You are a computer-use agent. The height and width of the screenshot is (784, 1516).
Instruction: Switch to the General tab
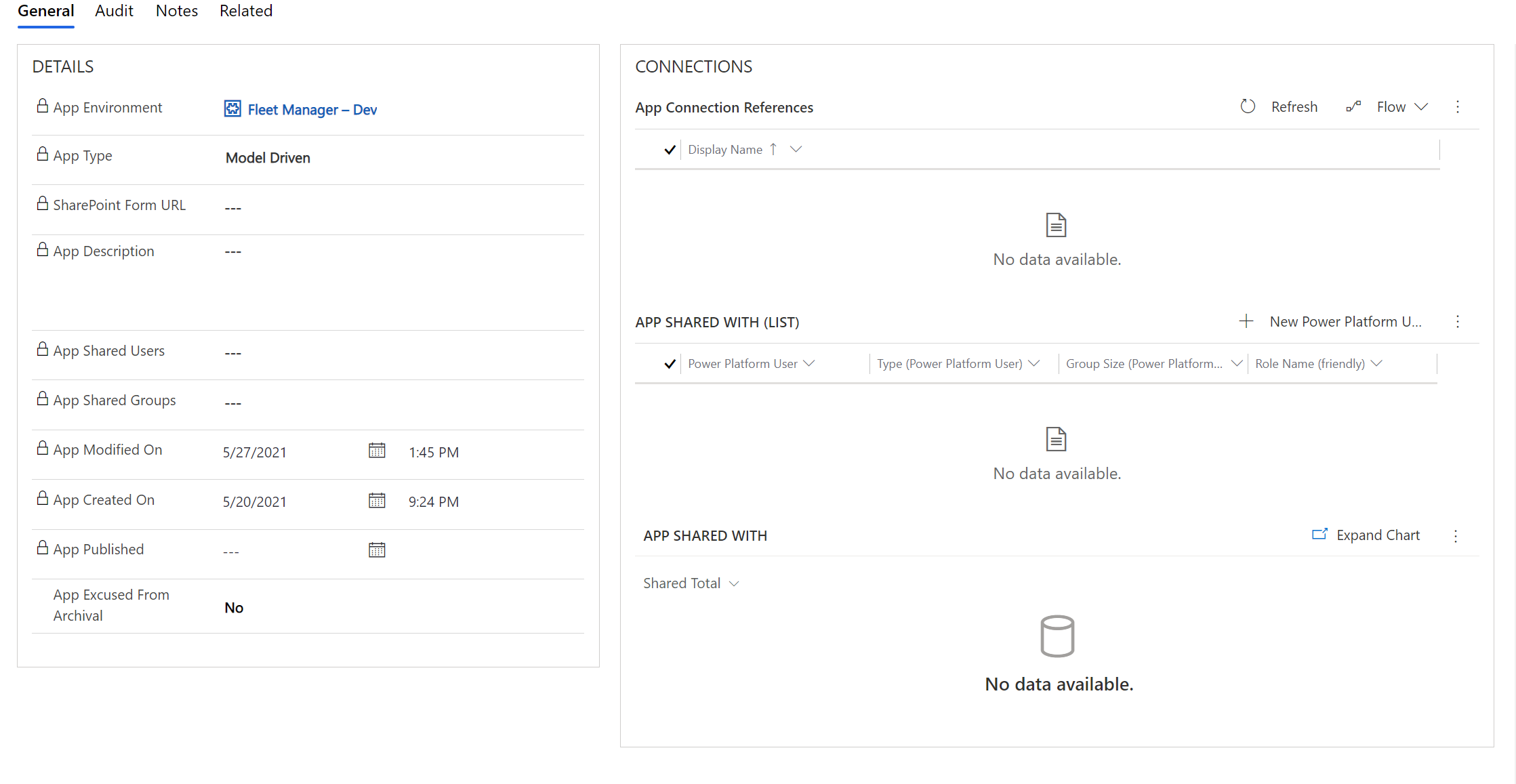pos(46,12)
